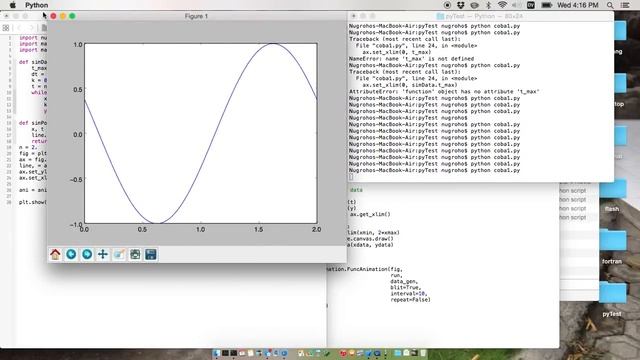Screen dimensions: 640x360
Task: Click AttributeError line in terminal
Action: coord(444,91)
